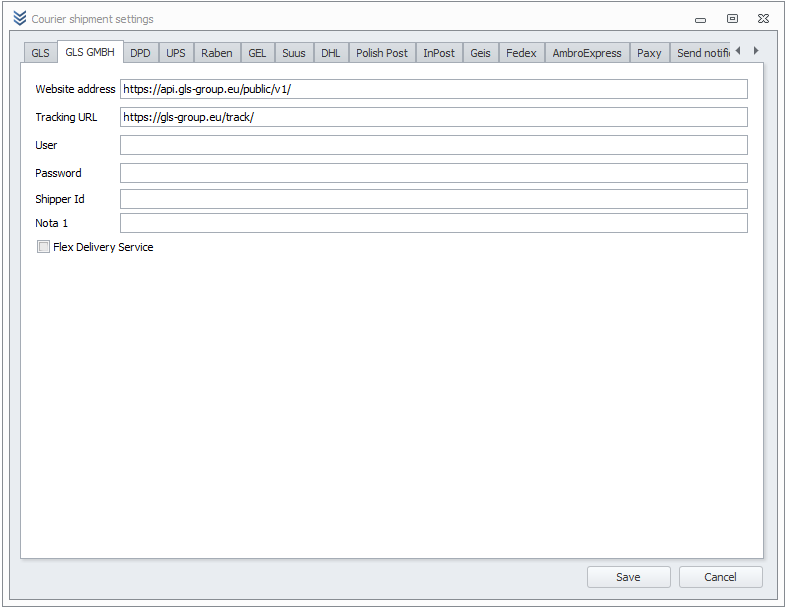This screenshot has height=608, width=786.
Task: Click the Save button
Action: (629, 577)
